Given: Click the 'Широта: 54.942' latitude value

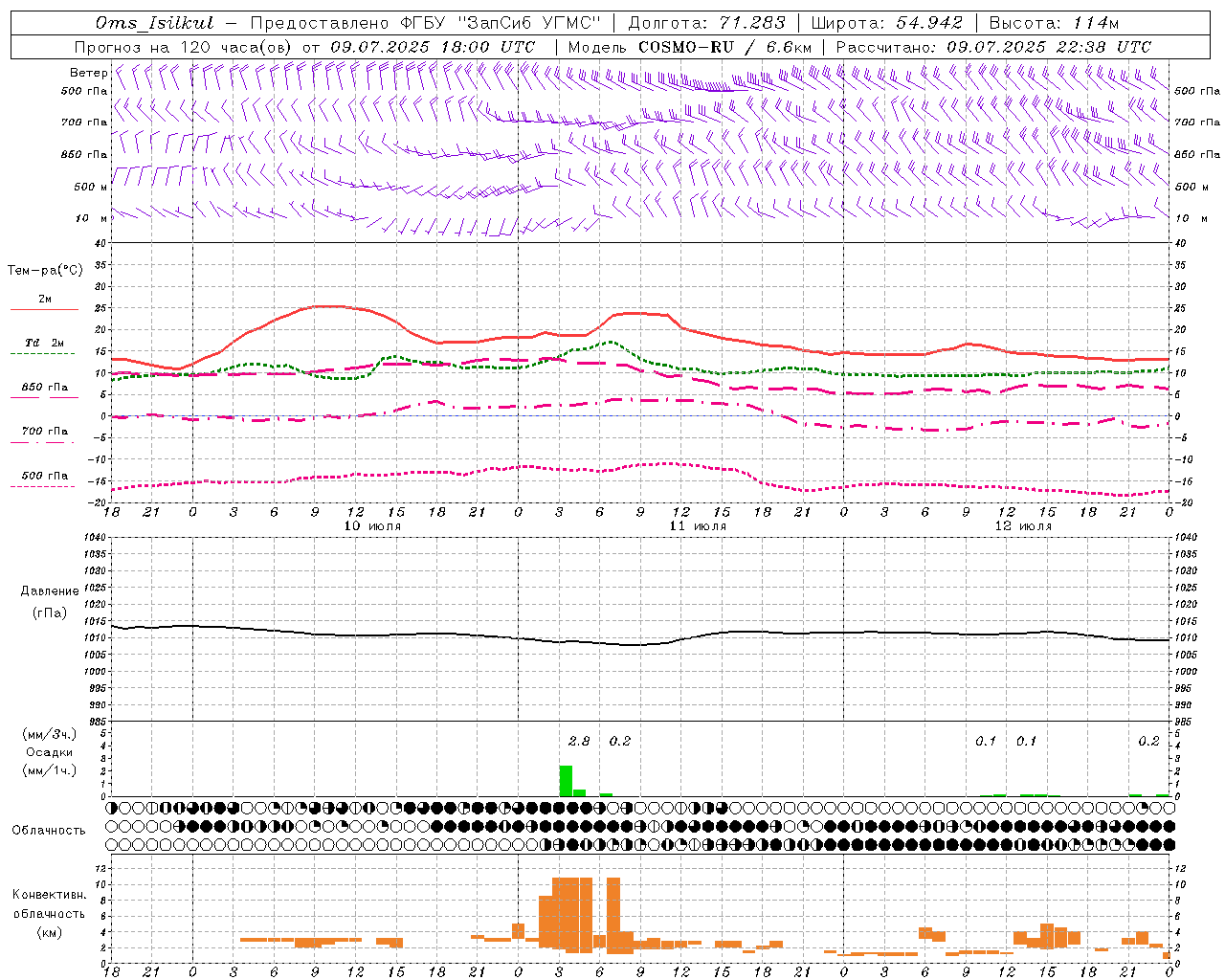Looking at the screenshot, I should (x=886, y=23).
